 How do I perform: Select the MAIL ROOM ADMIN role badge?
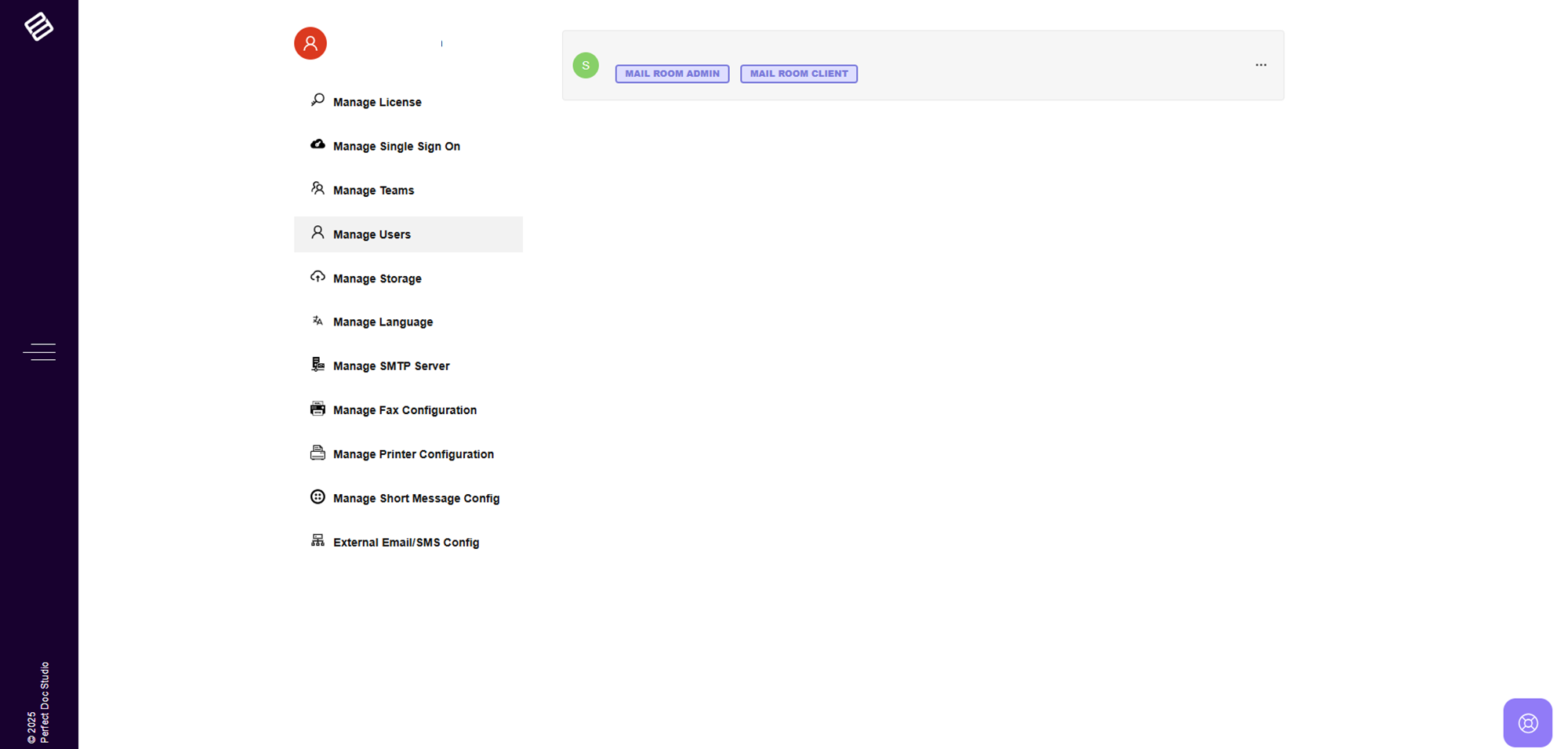click(x=672, y=74)
